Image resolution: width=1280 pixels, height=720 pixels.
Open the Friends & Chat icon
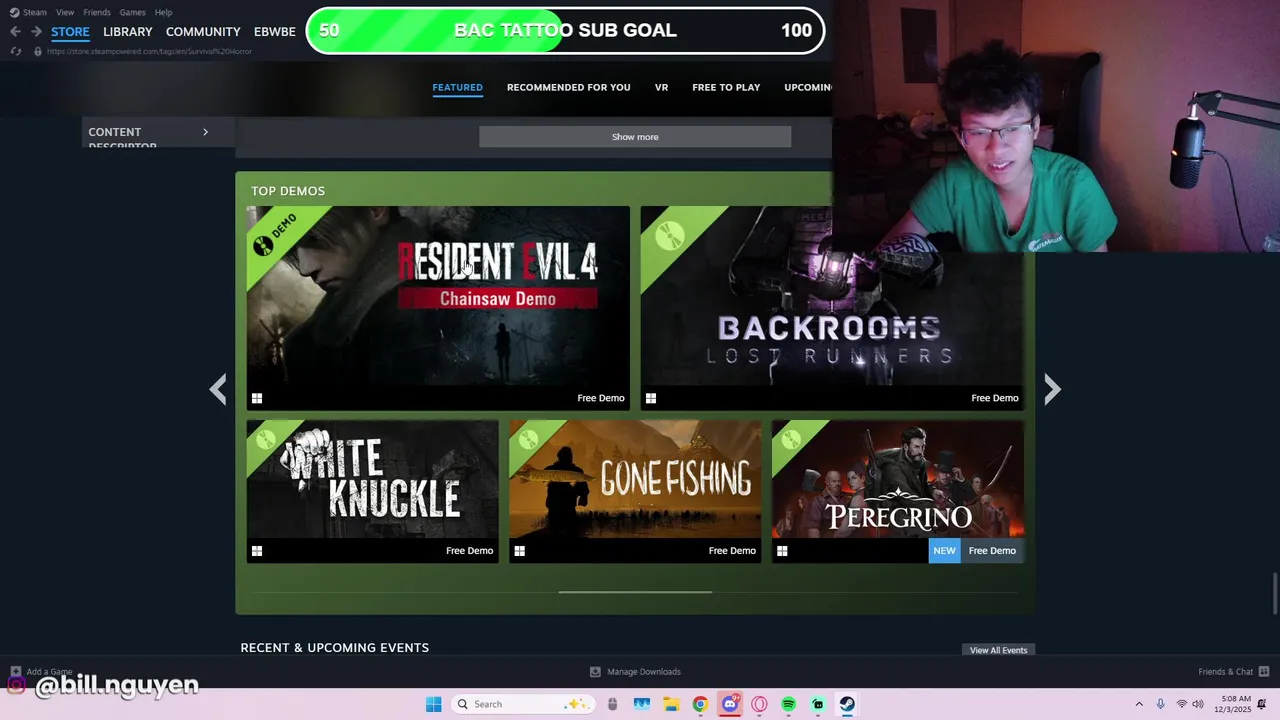coord(1264,672)
